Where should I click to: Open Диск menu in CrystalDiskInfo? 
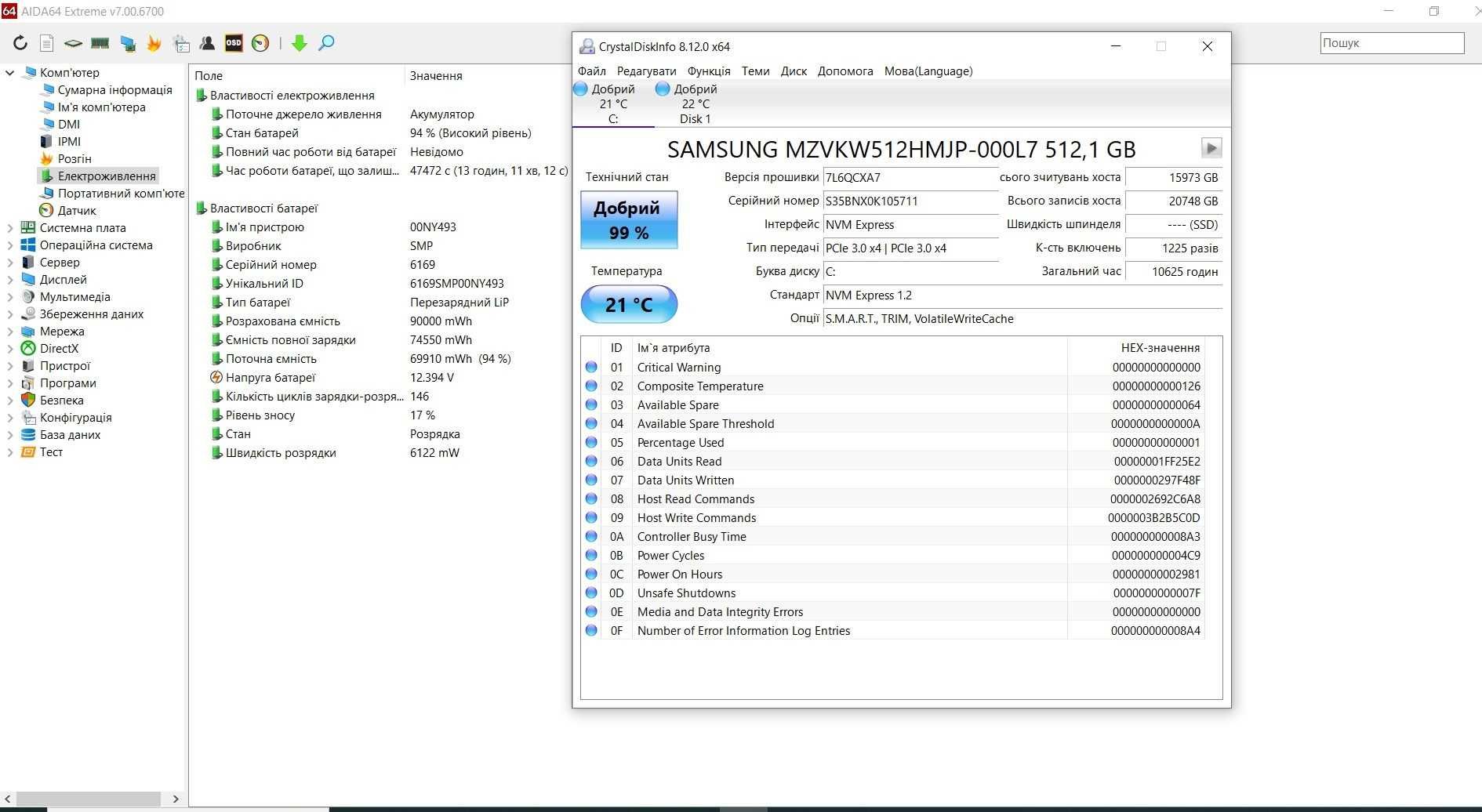[x=794, y=71]
